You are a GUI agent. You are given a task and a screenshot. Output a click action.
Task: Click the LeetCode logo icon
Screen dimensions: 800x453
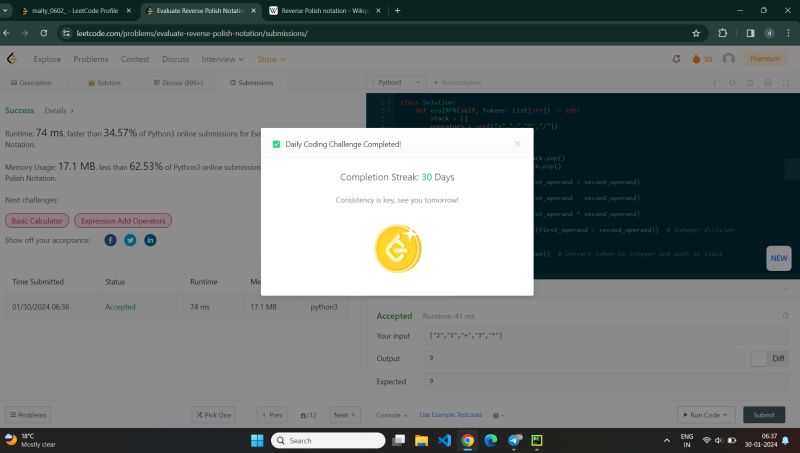click(12, 59)
